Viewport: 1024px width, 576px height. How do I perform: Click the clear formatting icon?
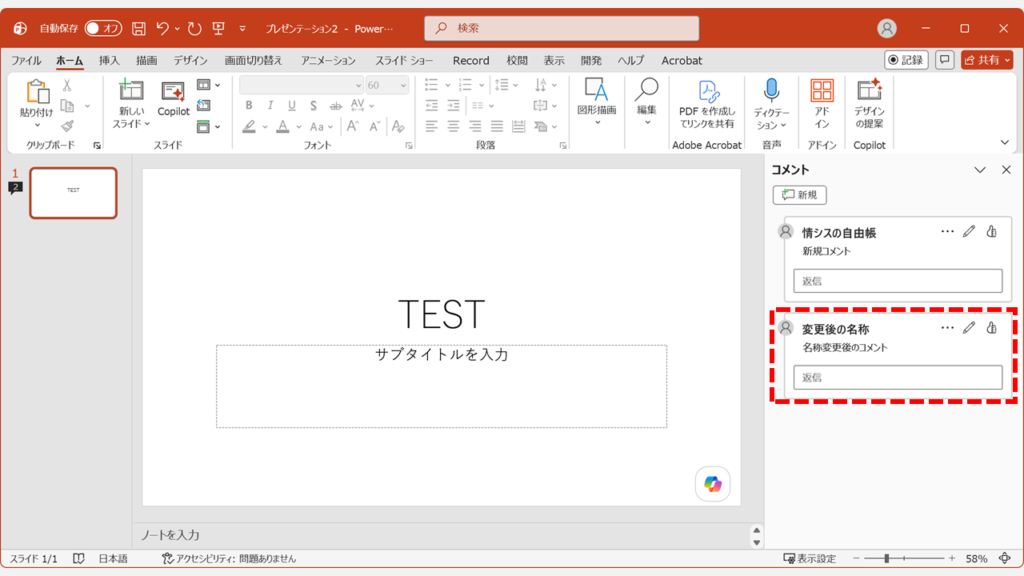(398, 126)
